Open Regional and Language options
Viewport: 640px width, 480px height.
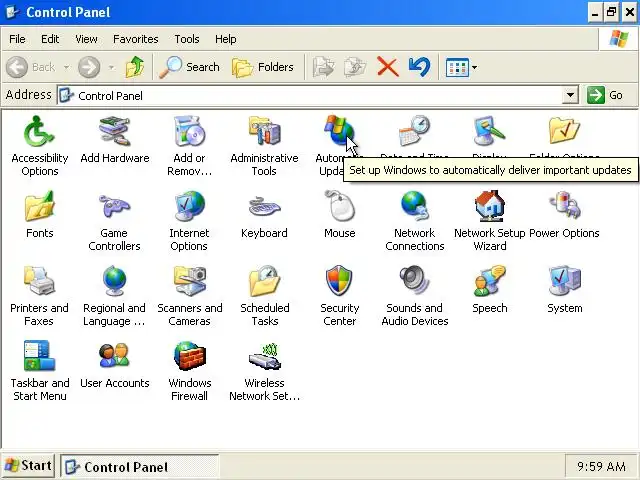[x=115, y=281]
